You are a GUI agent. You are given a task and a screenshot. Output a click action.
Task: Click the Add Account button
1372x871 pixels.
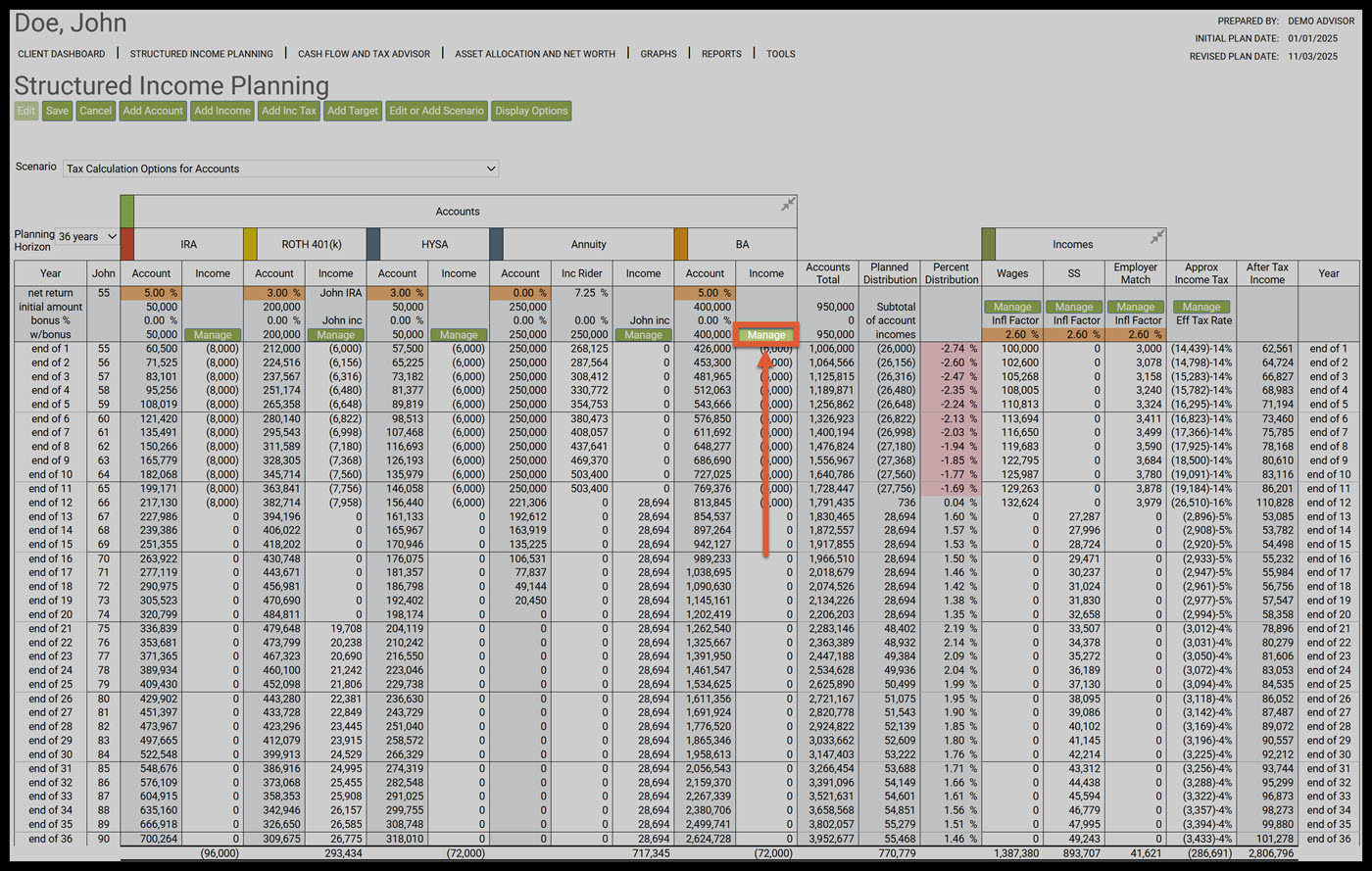[153, 111]
